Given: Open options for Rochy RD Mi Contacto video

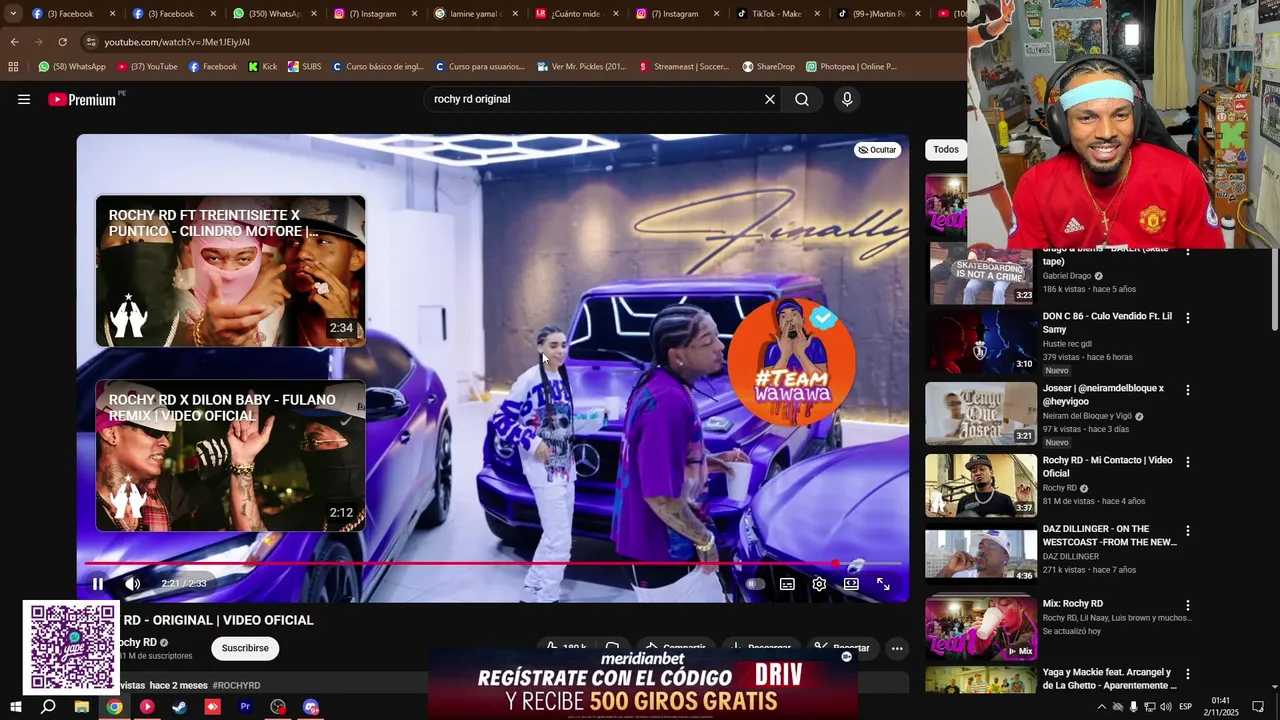Looking at the screenshot, I should pyautogui.click(x=1188, y=462).
